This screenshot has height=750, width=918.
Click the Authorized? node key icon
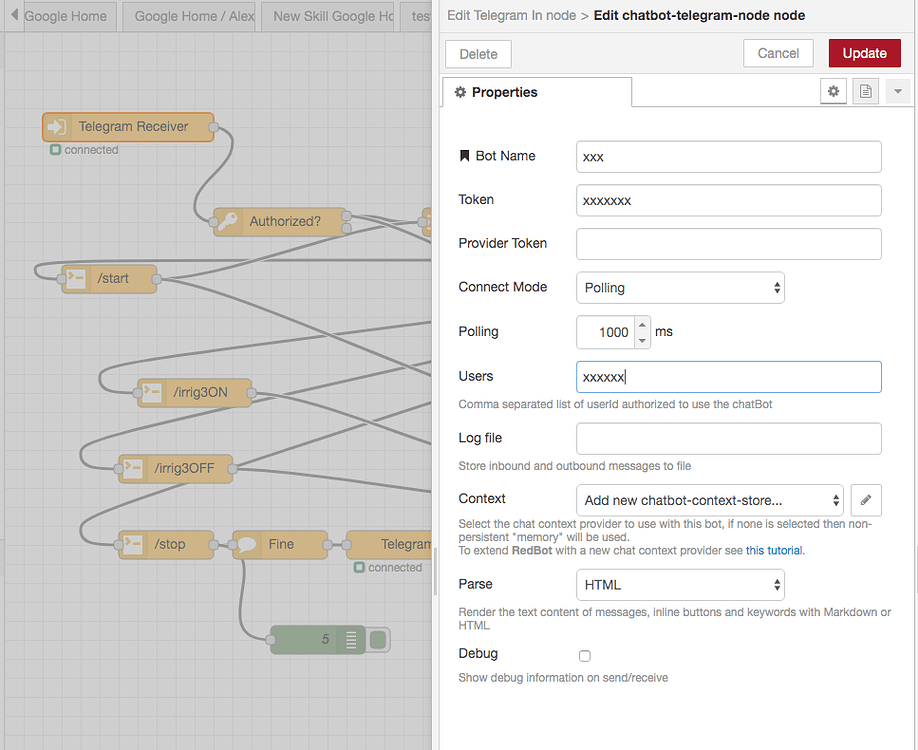click(x=227, y=221)
